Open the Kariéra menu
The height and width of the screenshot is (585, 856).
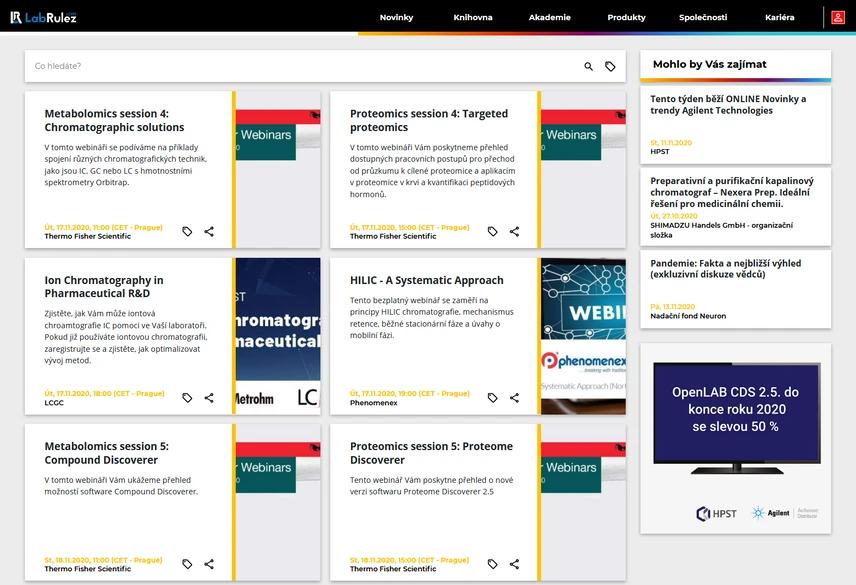[780, 17]
